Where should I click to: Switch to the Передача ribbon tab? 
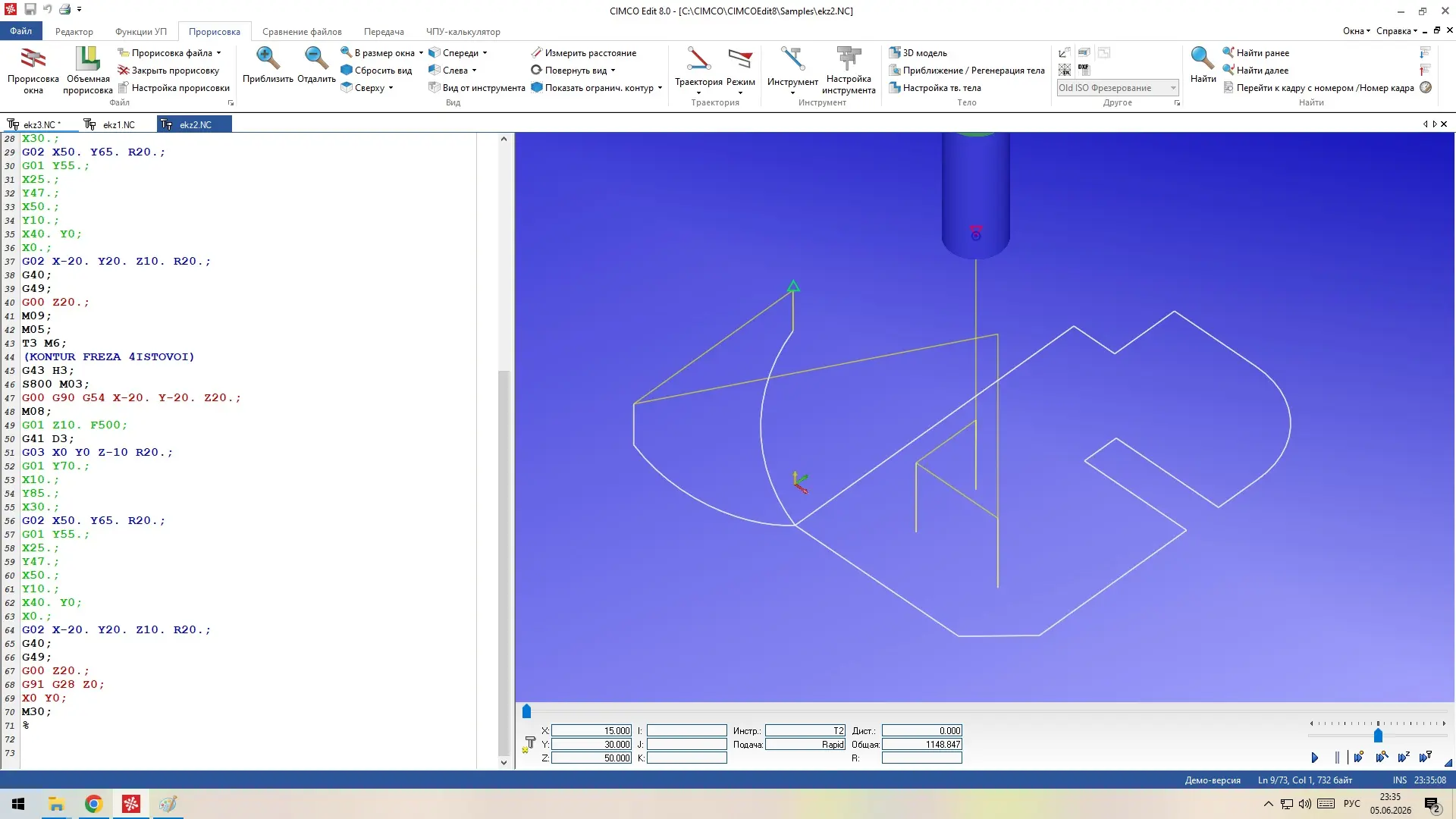[x=384, y=31]
